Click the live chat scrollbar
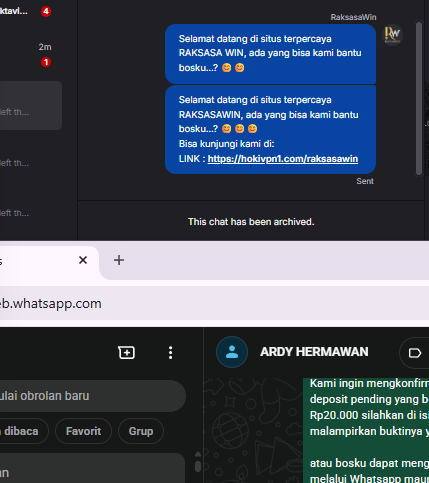The image size is (429, 483). pyautogui.click(x=419, y=98)
